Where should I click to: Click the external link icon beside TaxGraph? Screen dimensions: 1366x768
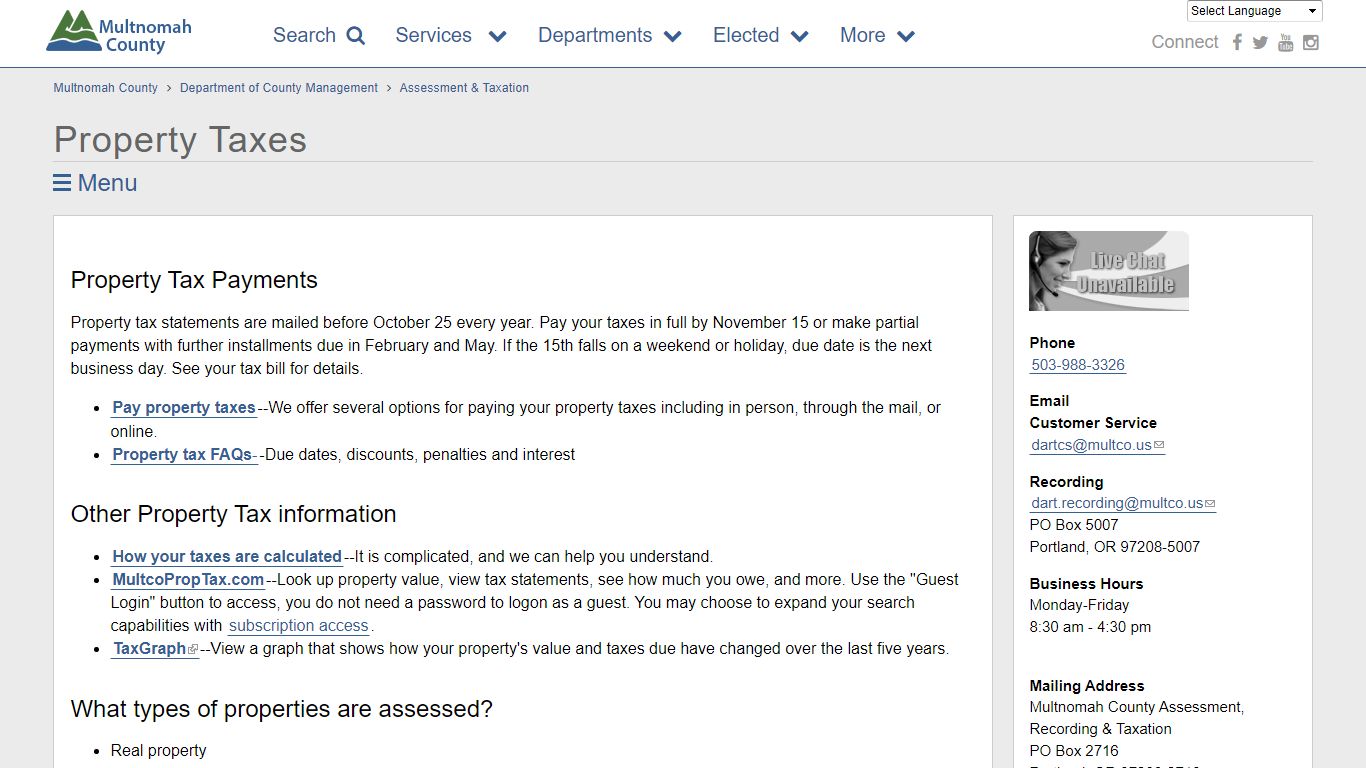[x=193, y=650]
